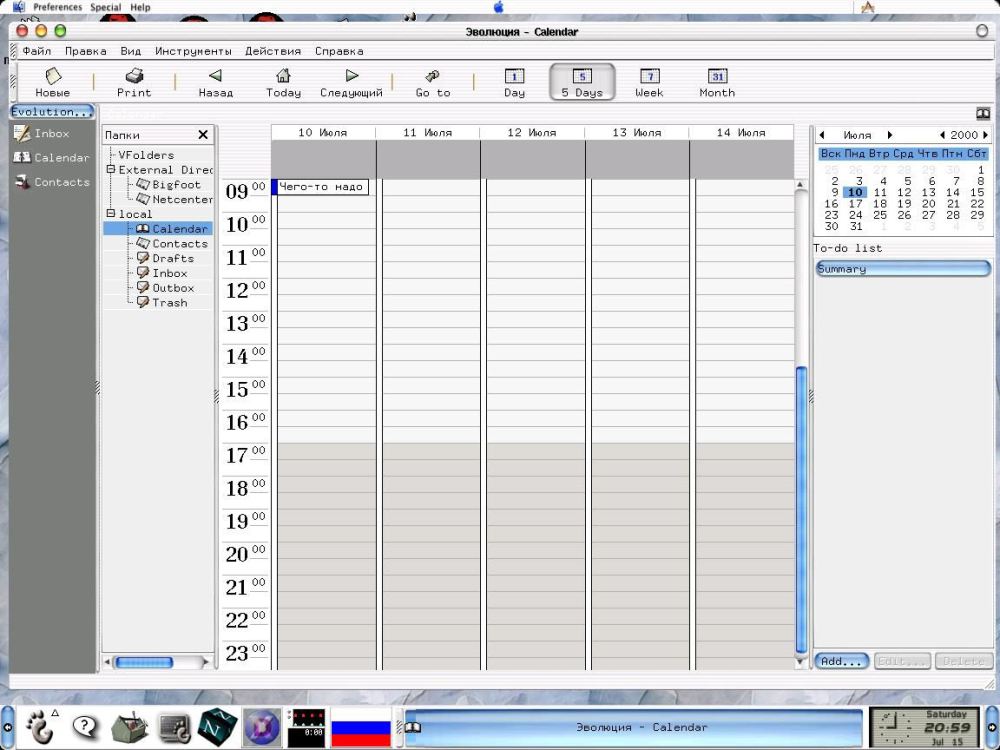The image size is (1000, 750).
Task: Select local Calendar folder in tree
Action: point(172,228)
